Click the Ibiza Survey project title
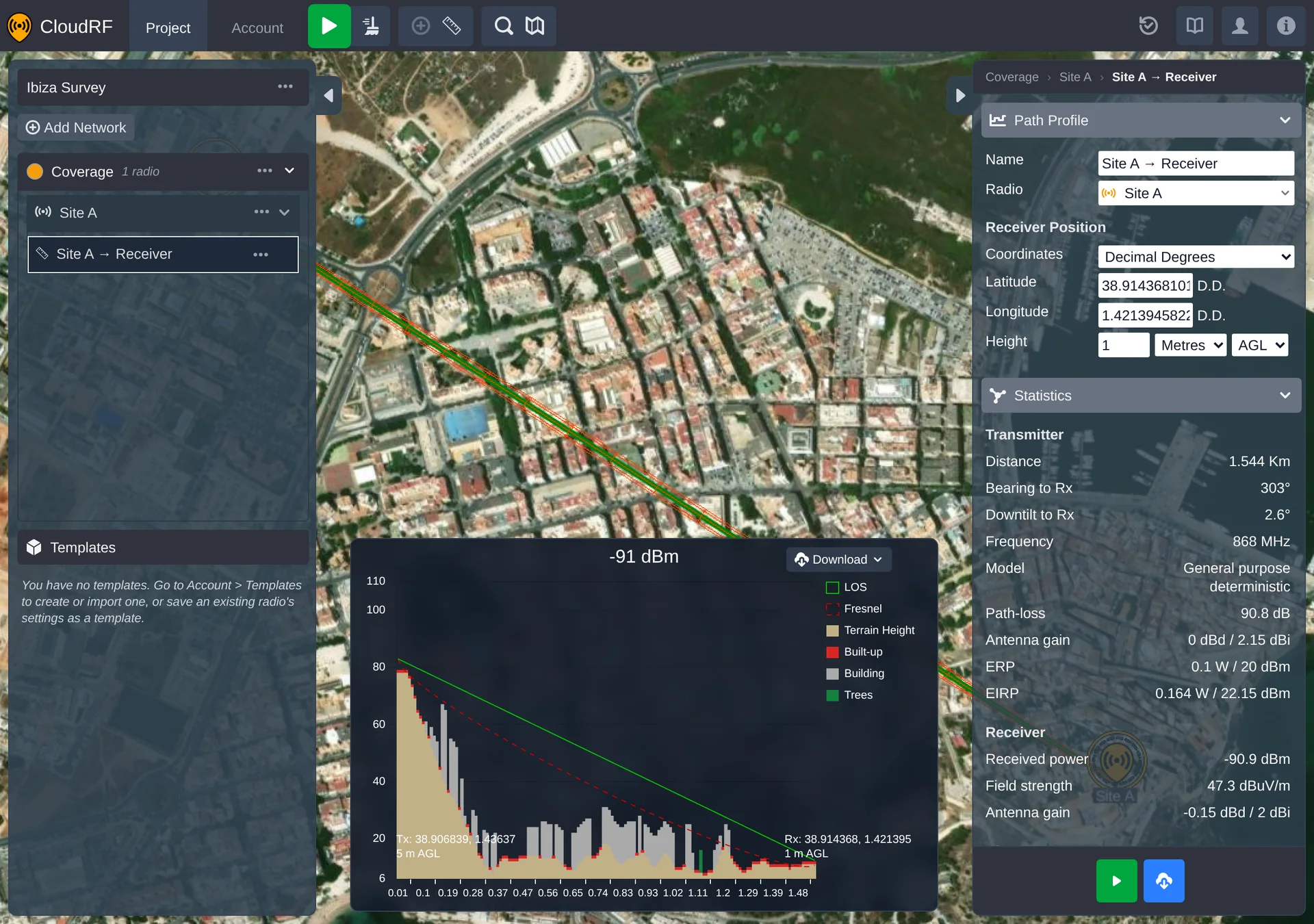 pos(66,88)
